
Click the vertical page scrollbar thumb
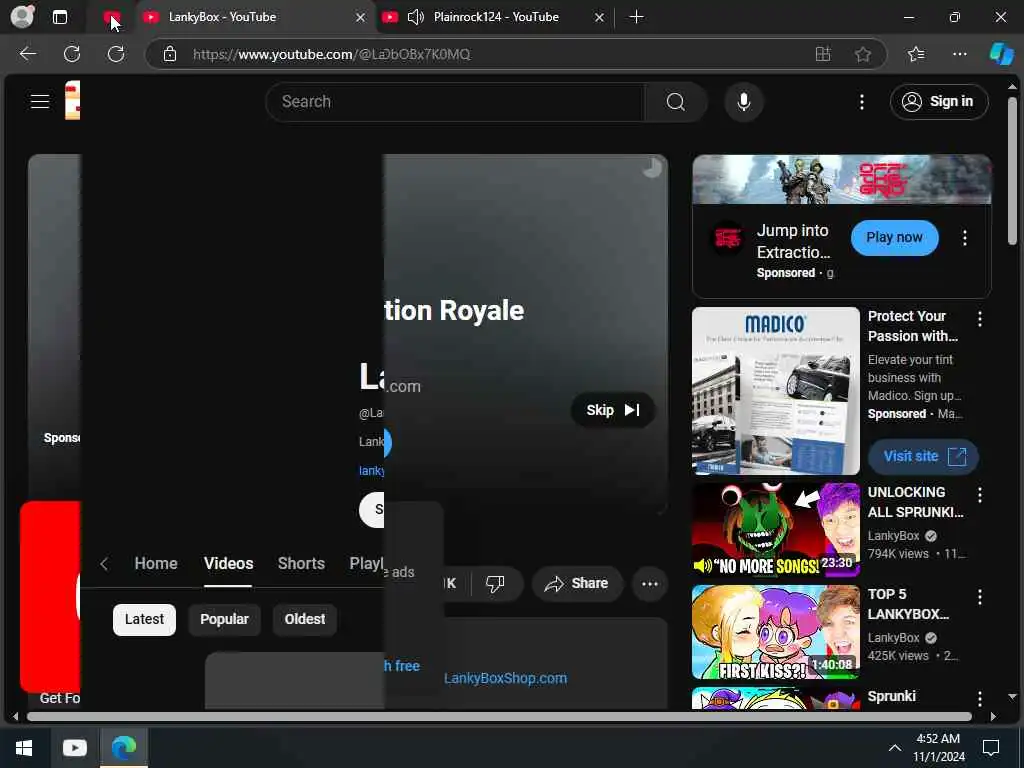click(x=1012, y=171)
